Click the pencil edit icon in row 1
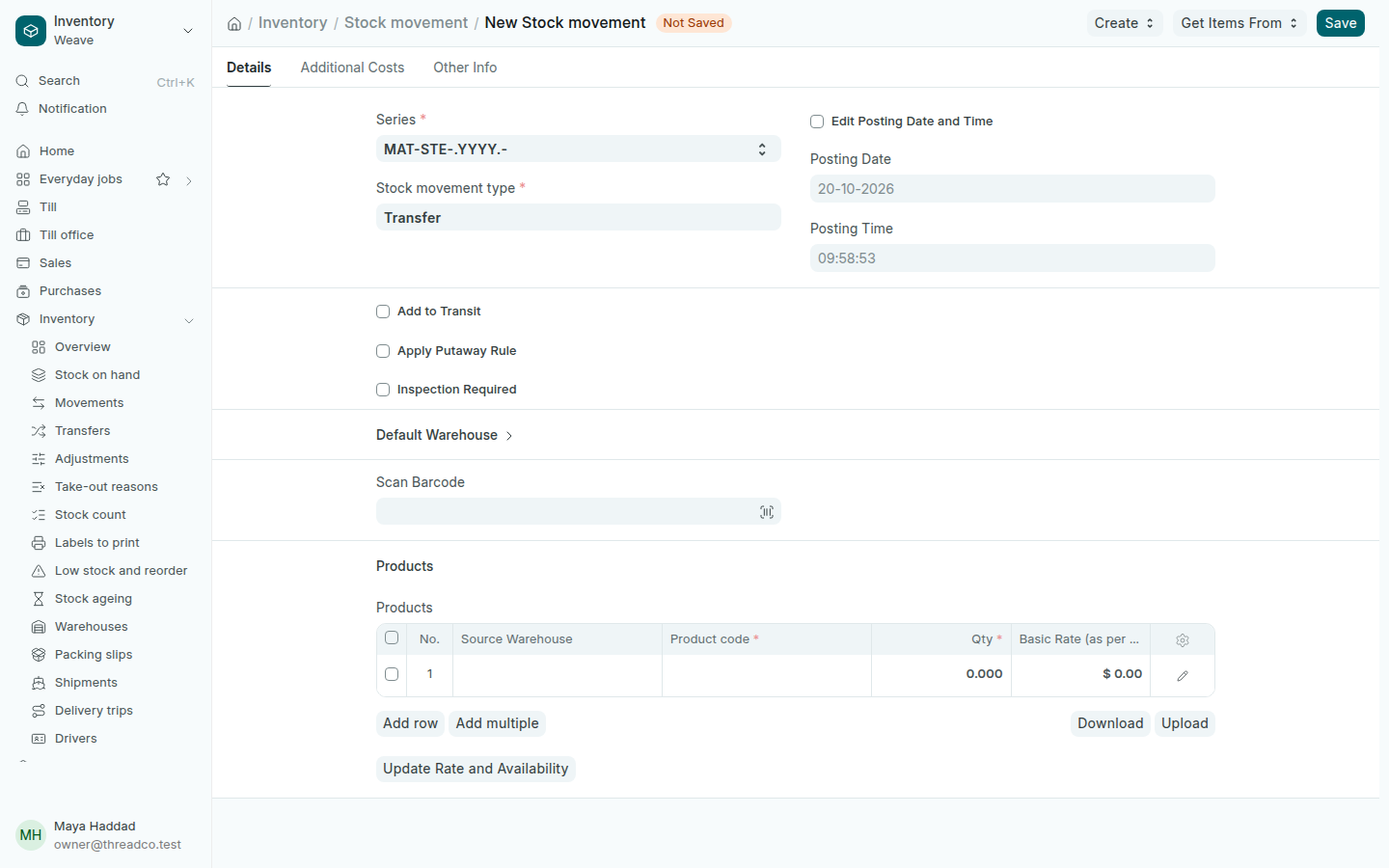The width and height of the screenshot is (1389, 868). (1183, 676)
